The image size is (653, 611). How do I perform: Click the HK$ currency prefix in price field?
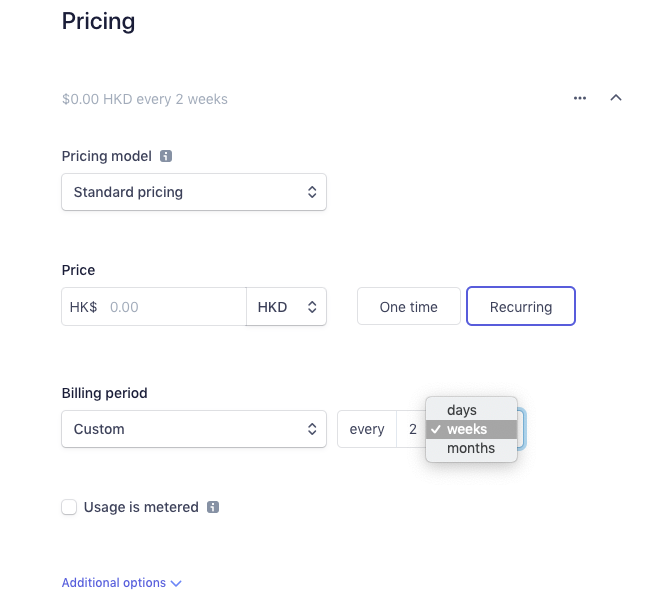(x=84, y=307)
